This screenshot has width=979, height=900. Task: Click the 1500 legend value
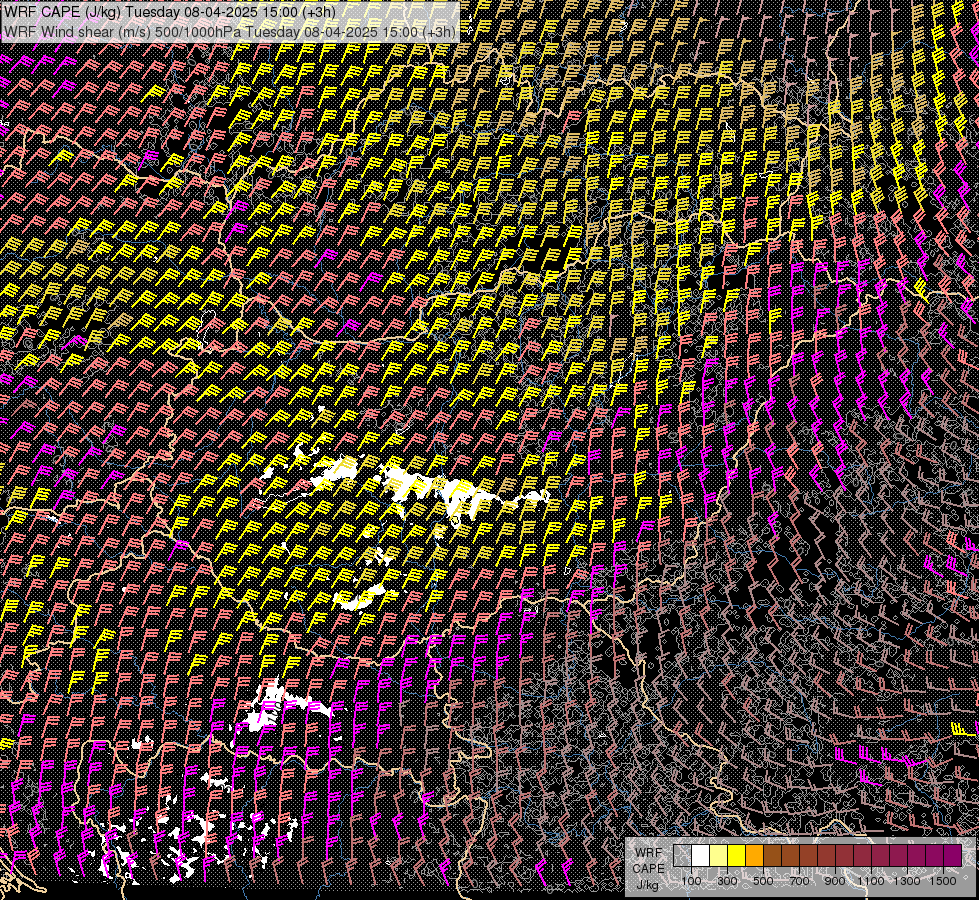coord(943,881)
